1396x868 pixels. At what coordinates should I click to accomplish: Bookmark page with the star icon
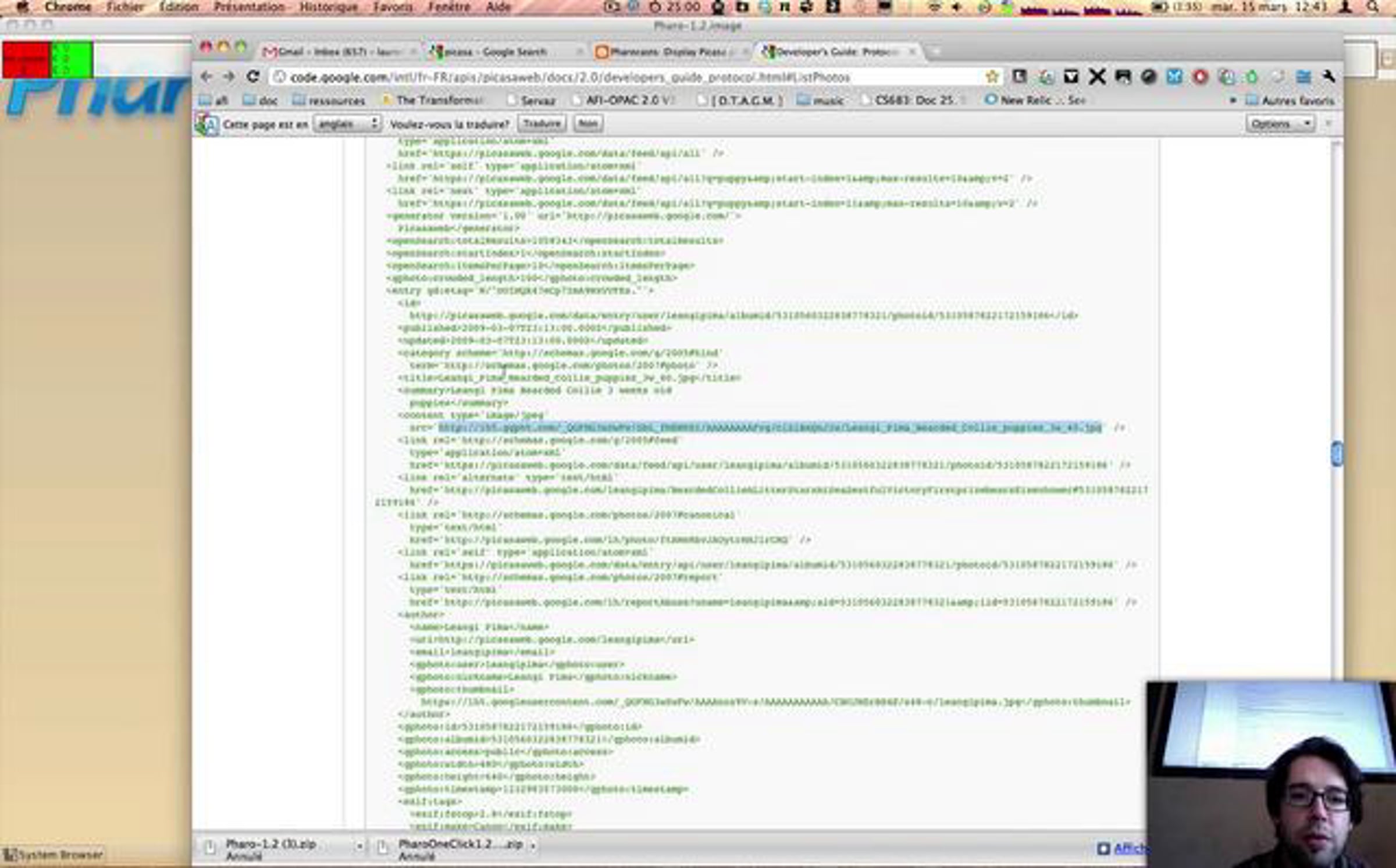click(x=992, y=77)
